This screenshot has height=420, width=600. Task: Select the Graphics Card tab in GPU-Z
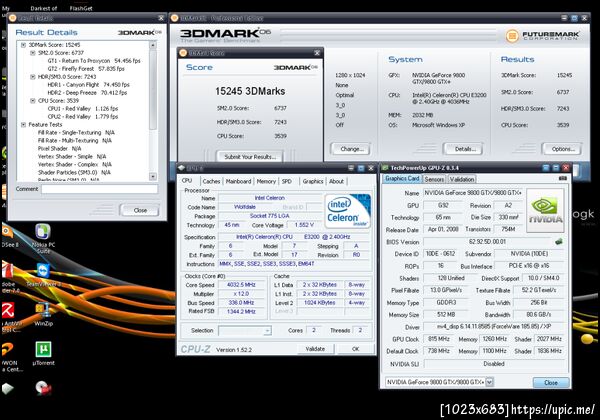(402, 179)
